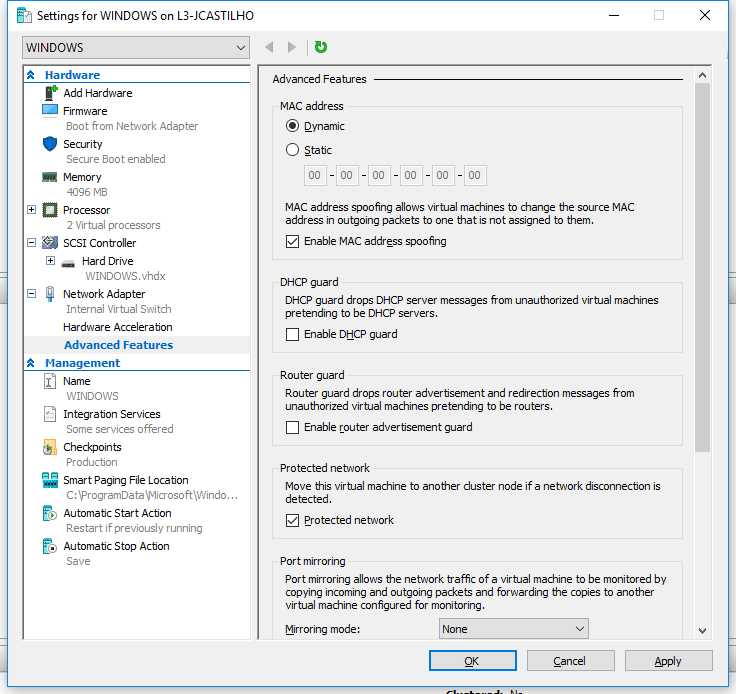Click the Apply button

pos(668,661)
